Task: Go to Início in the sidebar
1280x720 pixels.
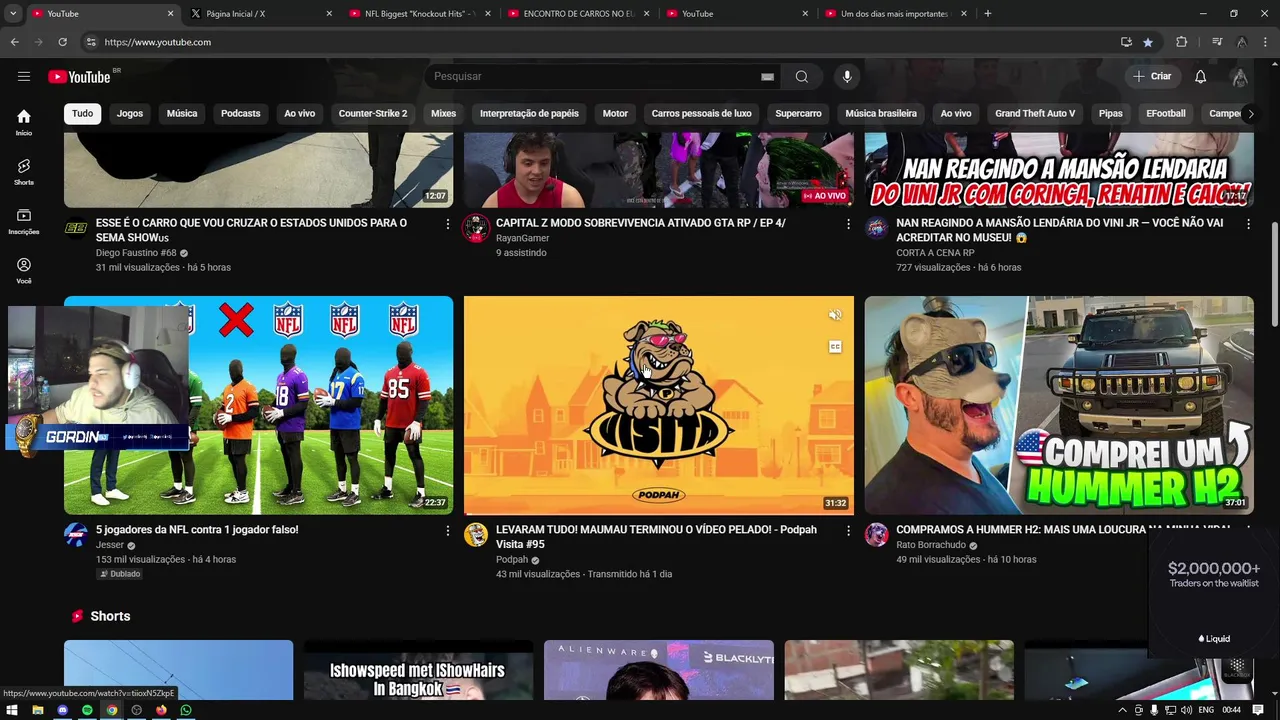Action: click(24, 122)
